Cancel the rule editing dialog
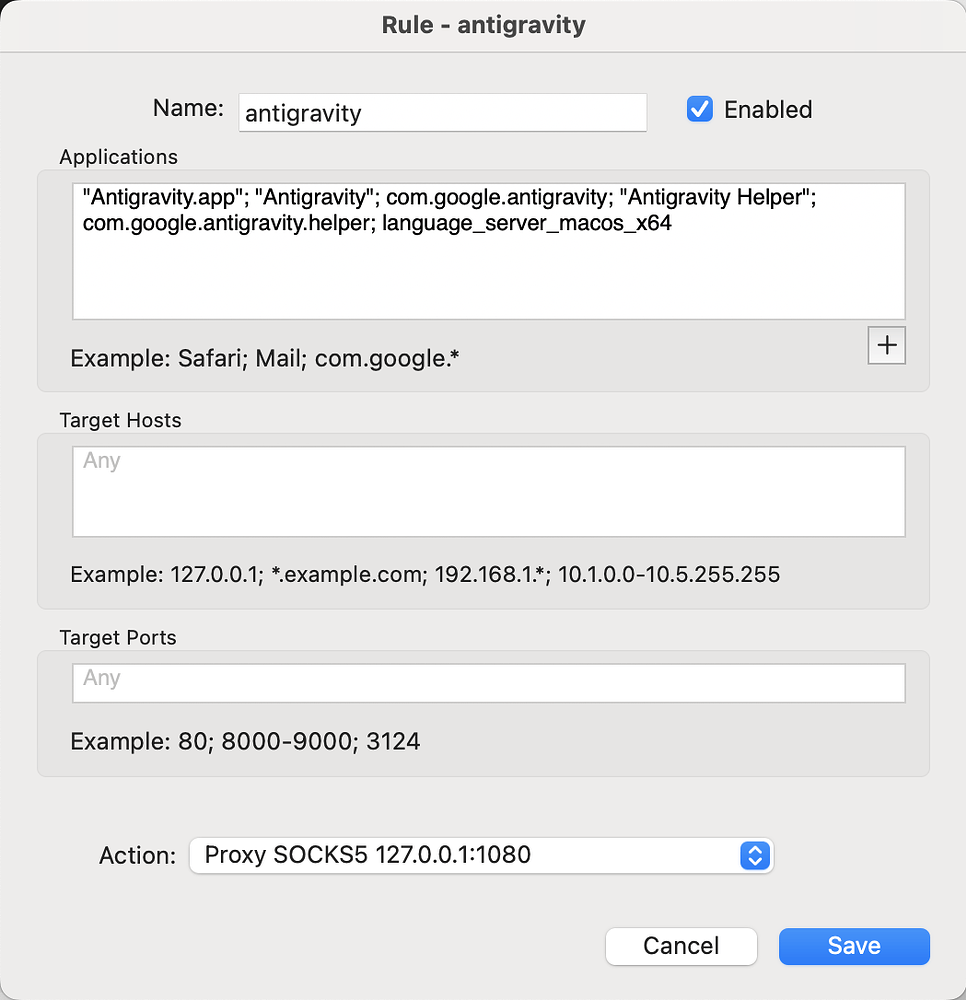This screenshot has height=1000, width=966. 681,946
